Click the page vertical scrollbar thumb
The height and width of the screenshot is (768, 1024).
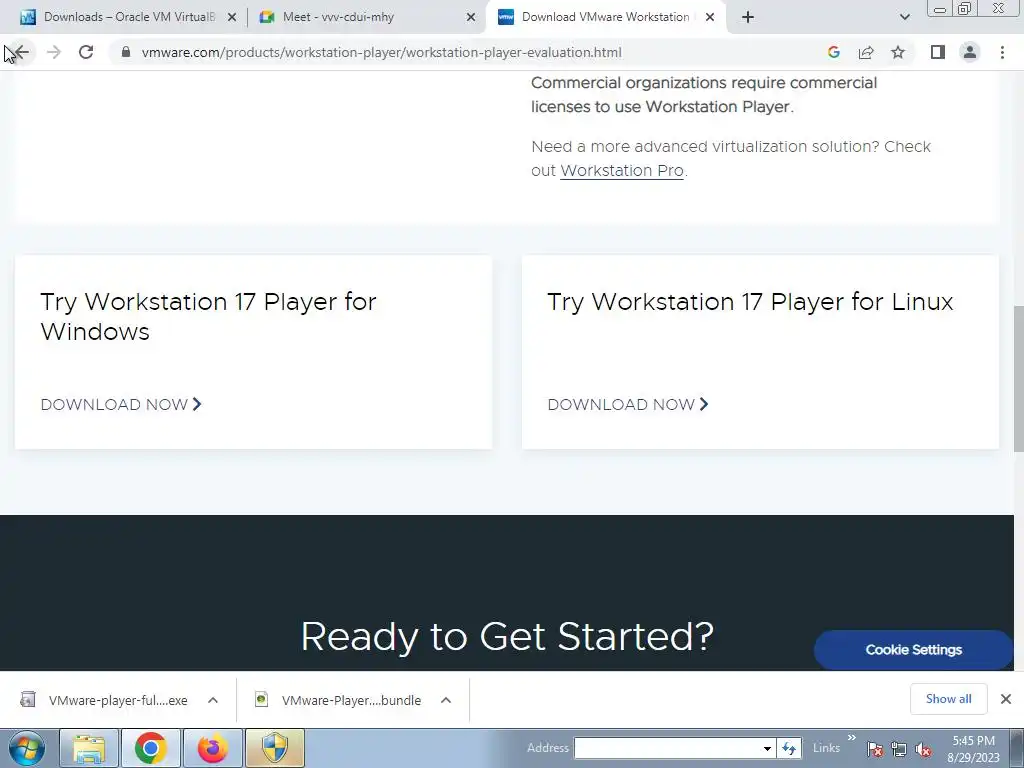(1018, 378)
